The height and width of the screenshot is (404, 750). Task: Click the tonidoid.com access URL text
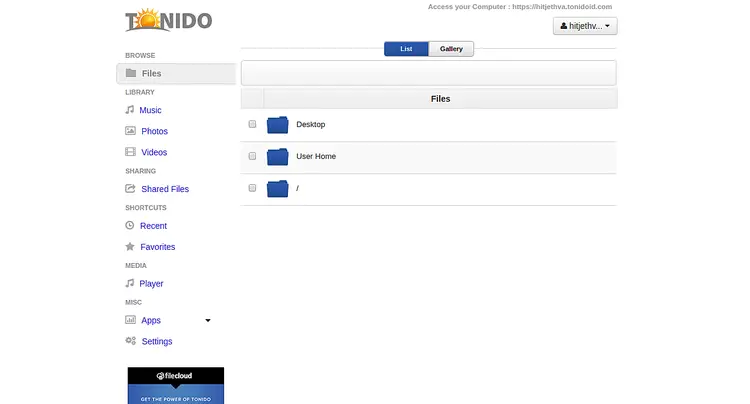click(x=562, y=7)
